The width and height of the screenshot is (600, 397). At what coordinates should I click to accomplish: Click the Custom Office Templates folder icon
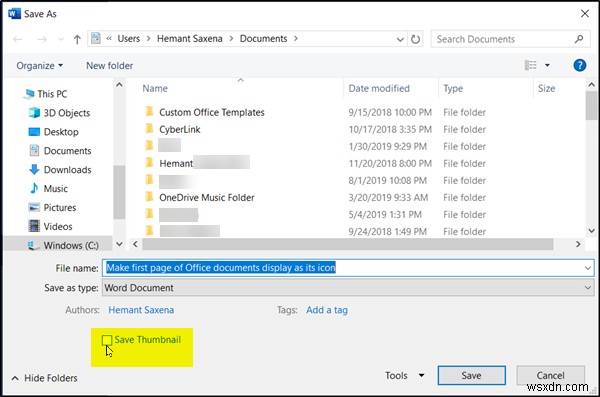(149, 112)
